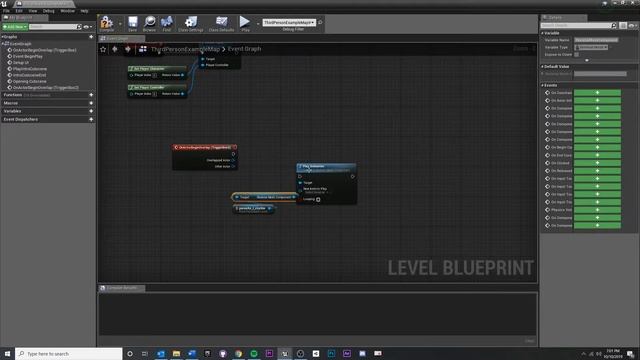The image size is (640, 360).
Task: Open the Add New dropdown button
Action: 15,27
